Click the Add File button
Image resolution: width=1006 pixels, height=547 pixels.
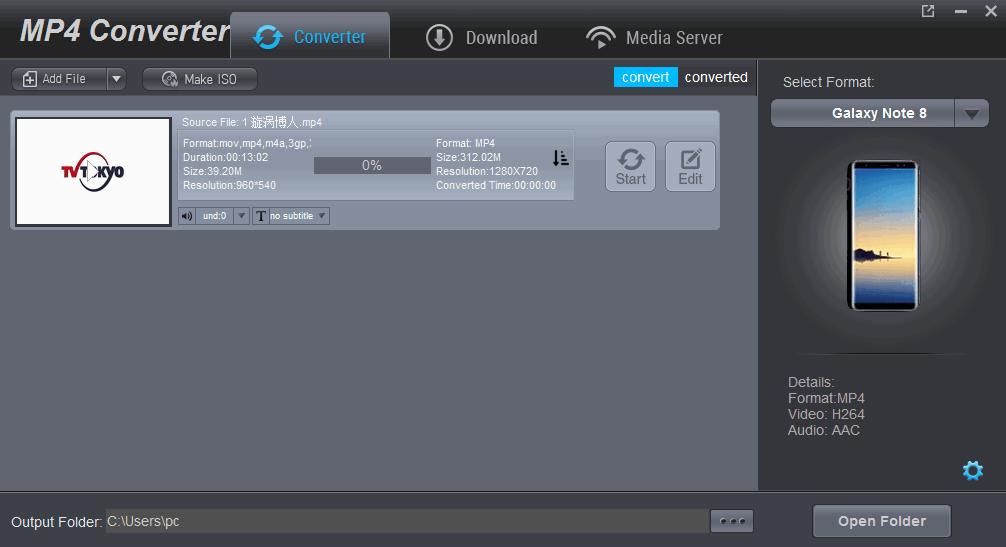point(59,79)
